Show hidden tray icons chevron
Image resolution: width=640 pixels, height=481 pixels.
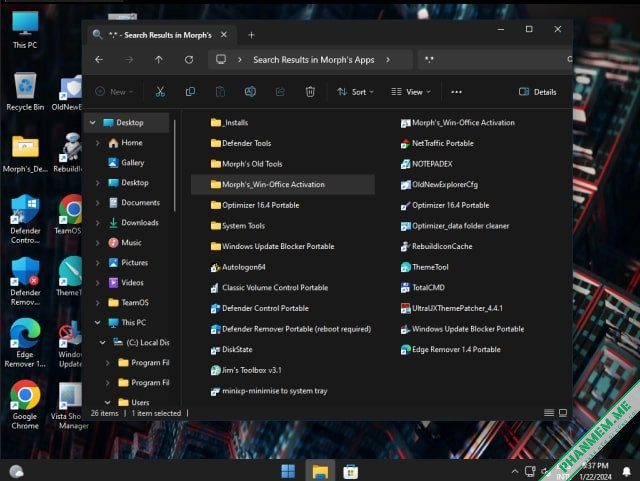[515, 471]
